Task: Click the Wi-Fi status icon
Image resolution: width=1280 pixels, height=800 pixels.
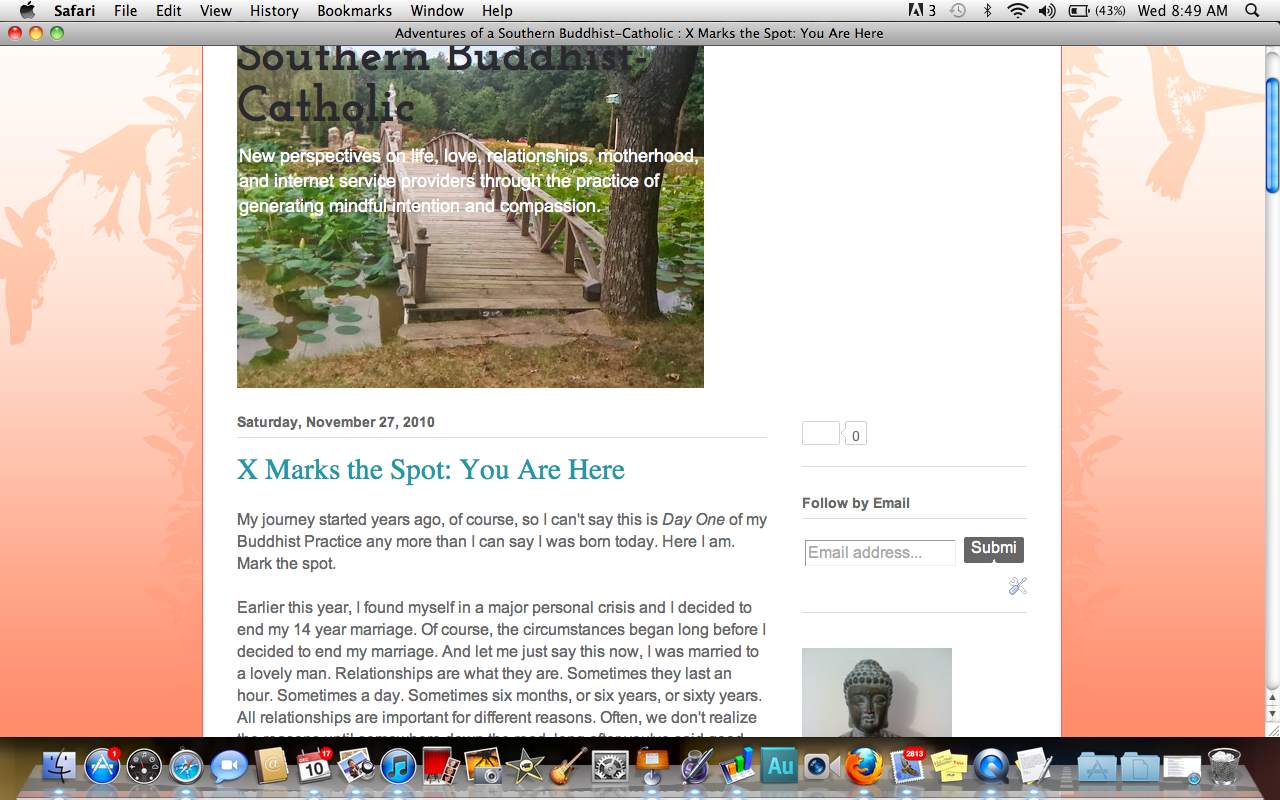Action: [1018, 11]
